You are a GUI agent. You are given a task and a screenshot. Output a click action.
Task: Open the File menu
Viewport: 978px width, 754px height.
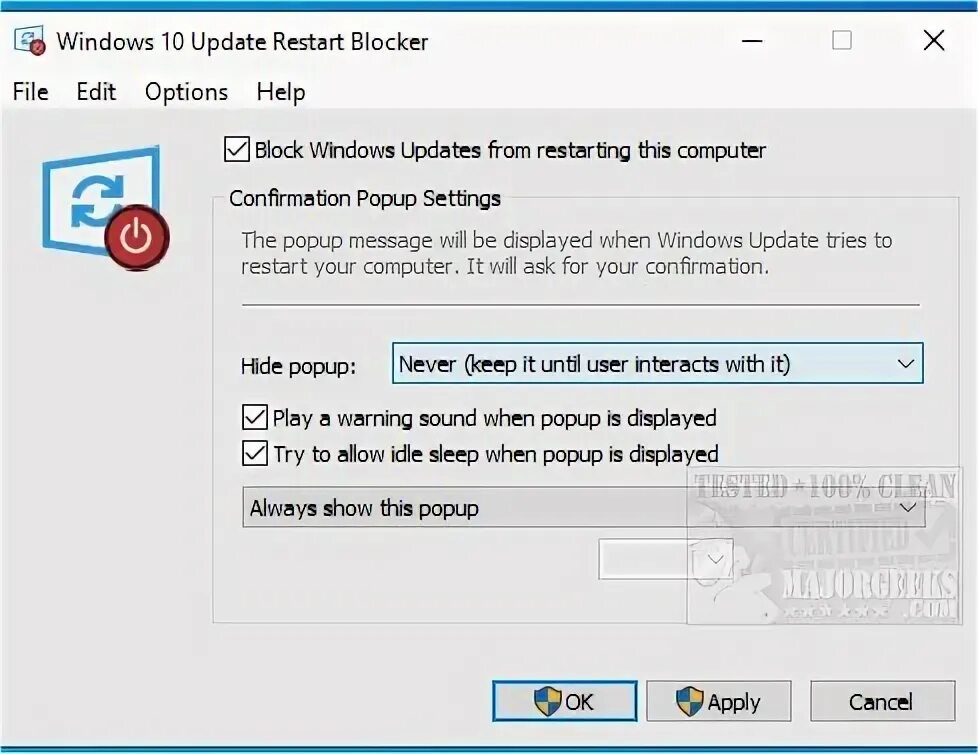coord(31,92)
